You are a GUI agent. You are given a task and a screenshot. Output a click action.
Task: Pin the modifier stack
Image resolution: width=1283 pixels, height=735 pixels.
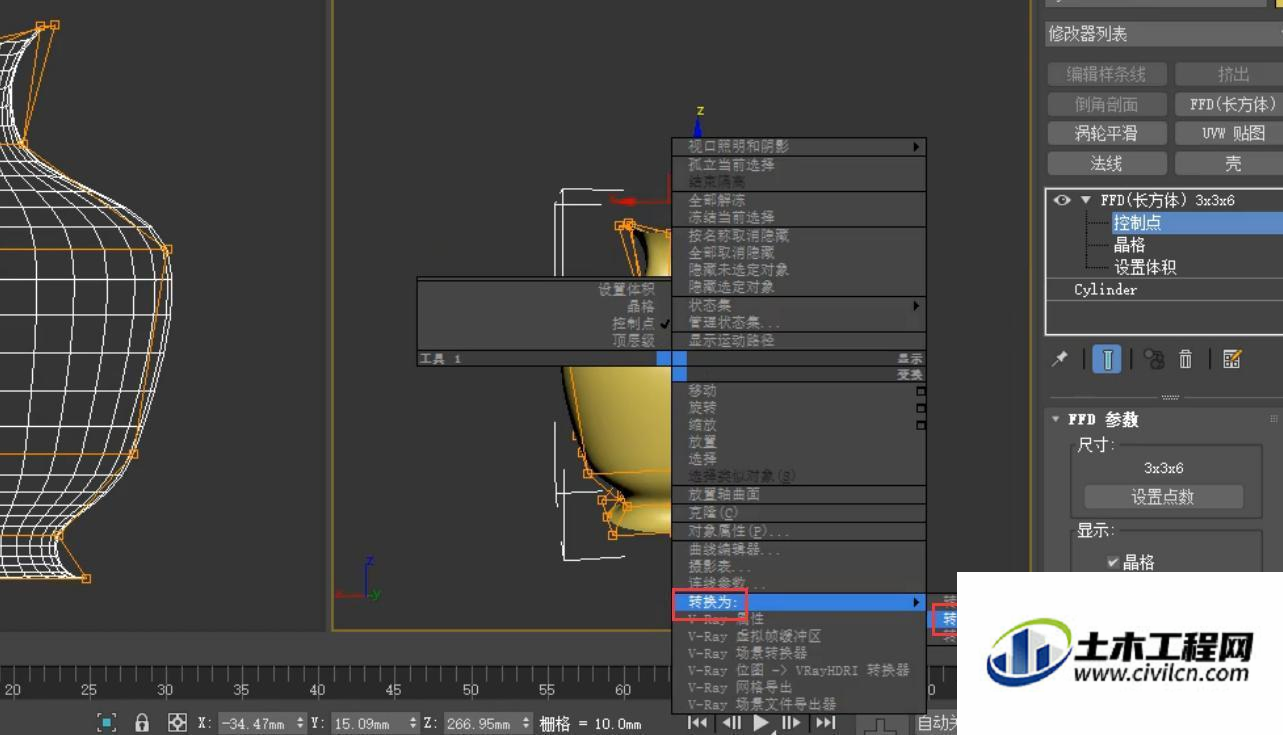pyautogui.click(x=1060, y=359)
